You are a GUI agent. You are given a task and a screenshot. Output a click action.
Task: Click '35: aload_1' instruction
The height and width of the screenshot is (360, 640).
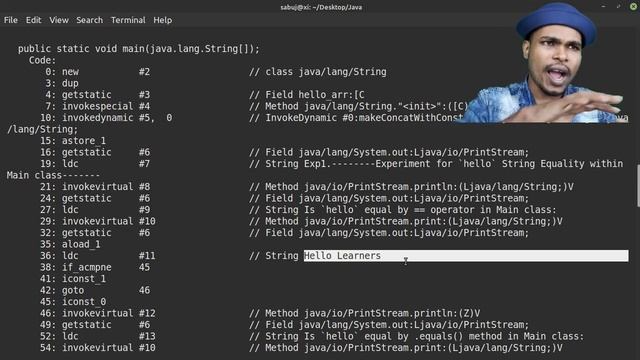(70, 244)
